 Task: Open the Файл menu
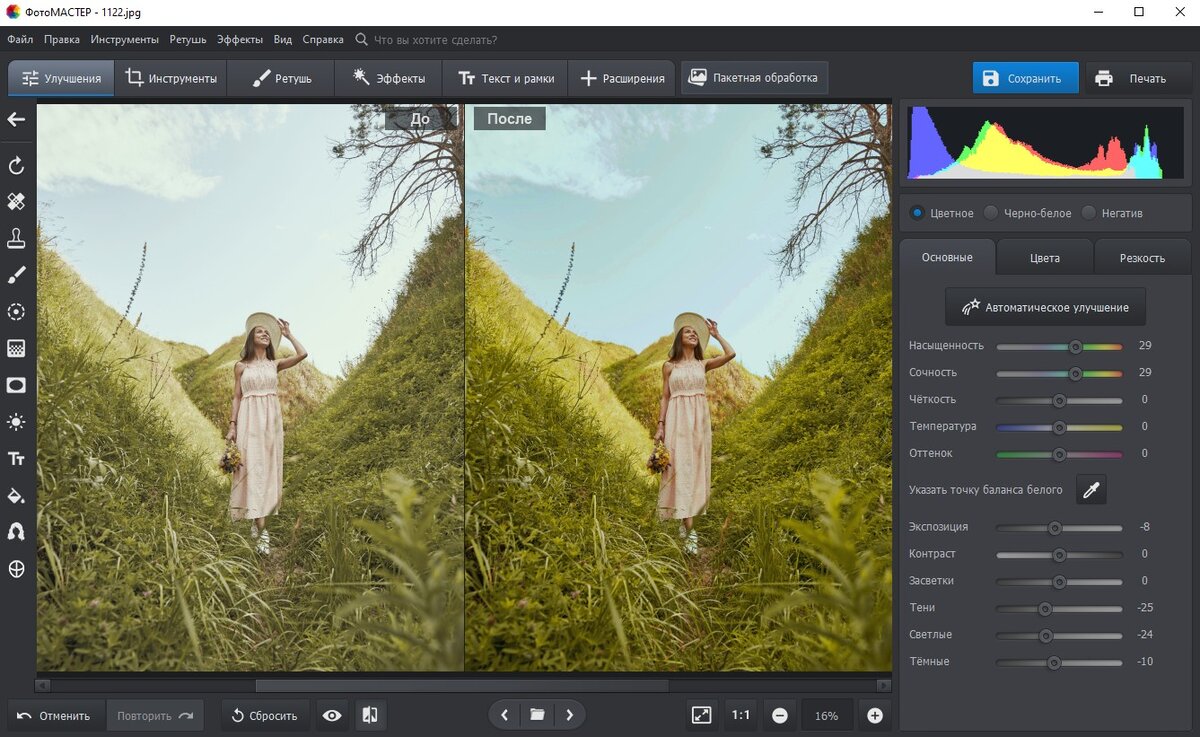pyautogui.click(x=20, y=40)
